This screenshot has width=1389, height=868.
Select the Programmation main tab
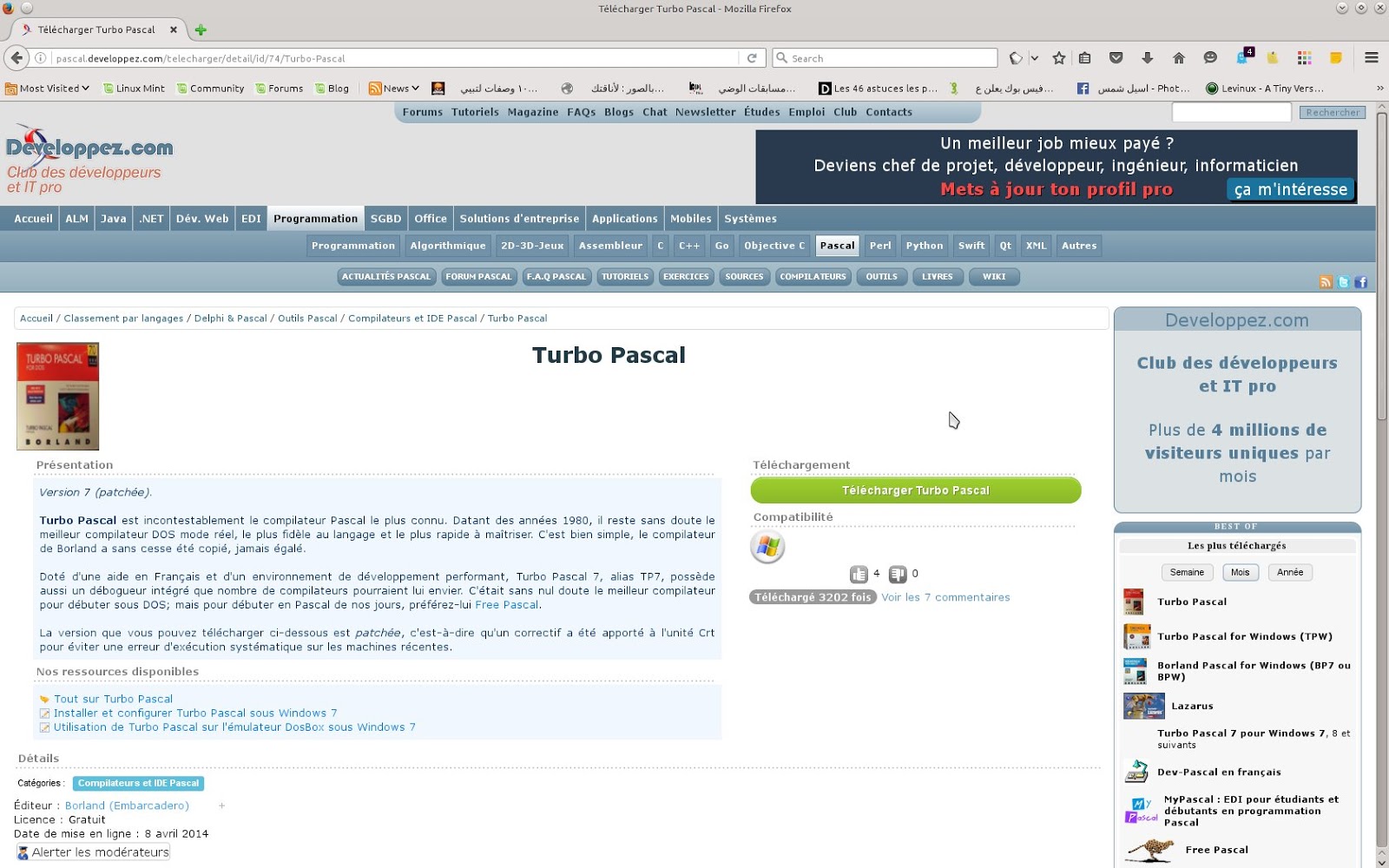315,219
